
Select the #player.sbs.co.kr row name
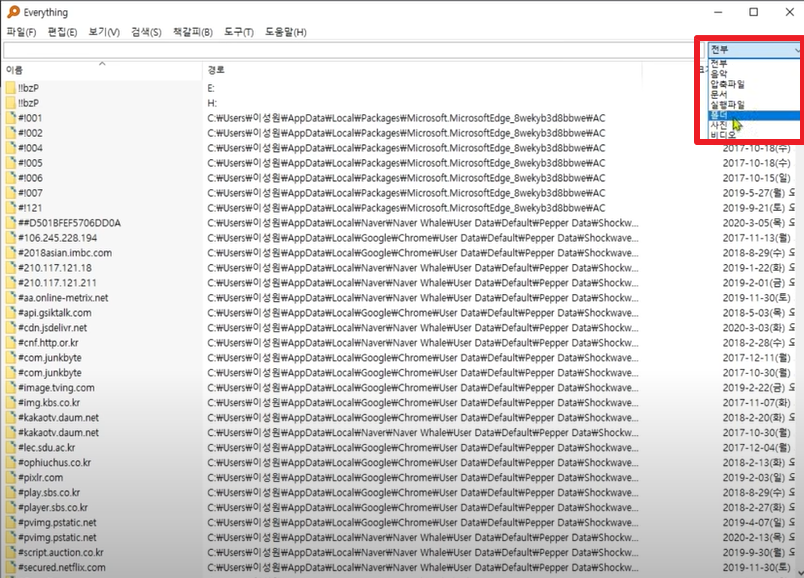pyautogui.click(x=53, y=507)
